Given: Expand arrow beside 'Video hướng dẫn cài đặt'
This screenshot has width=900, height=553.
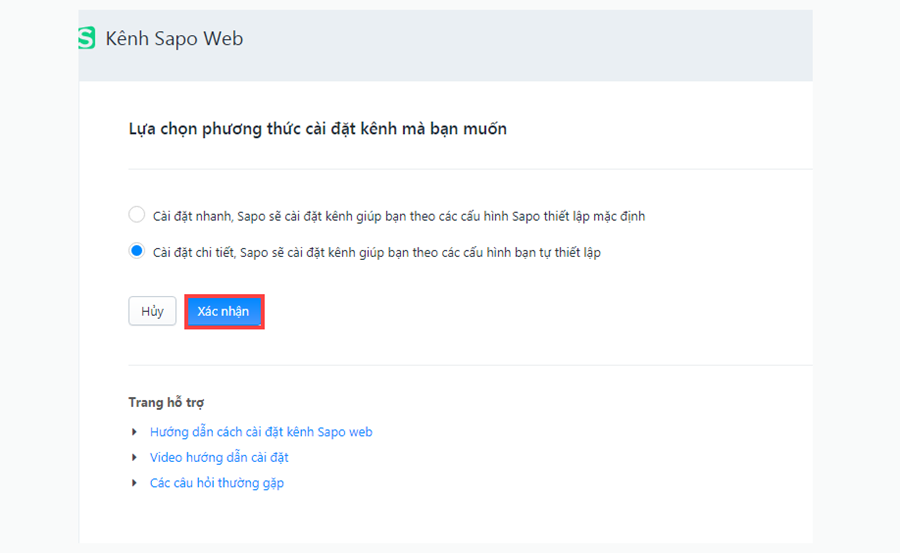Looking at the screenshot, I should pos(134,457).
